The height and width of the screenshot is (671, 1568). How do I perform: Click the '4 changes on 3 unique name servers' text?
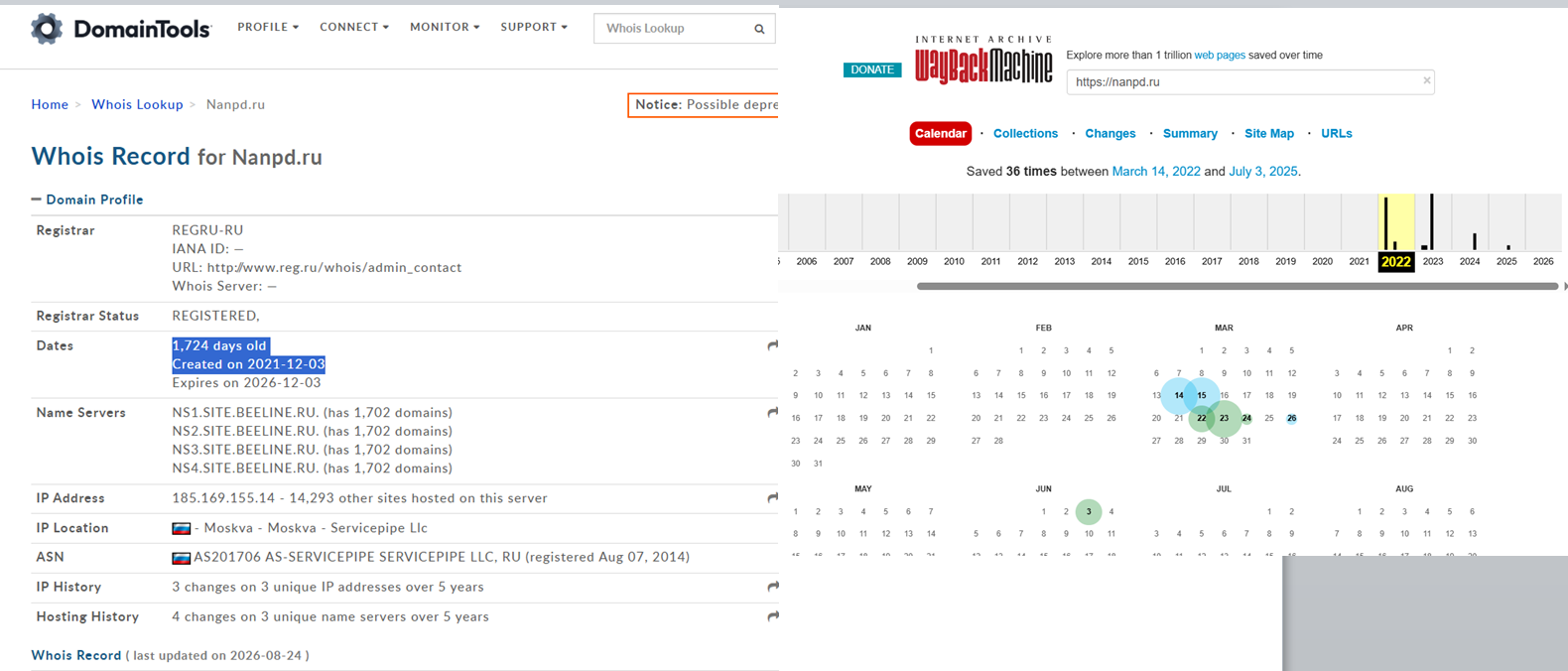330,617
